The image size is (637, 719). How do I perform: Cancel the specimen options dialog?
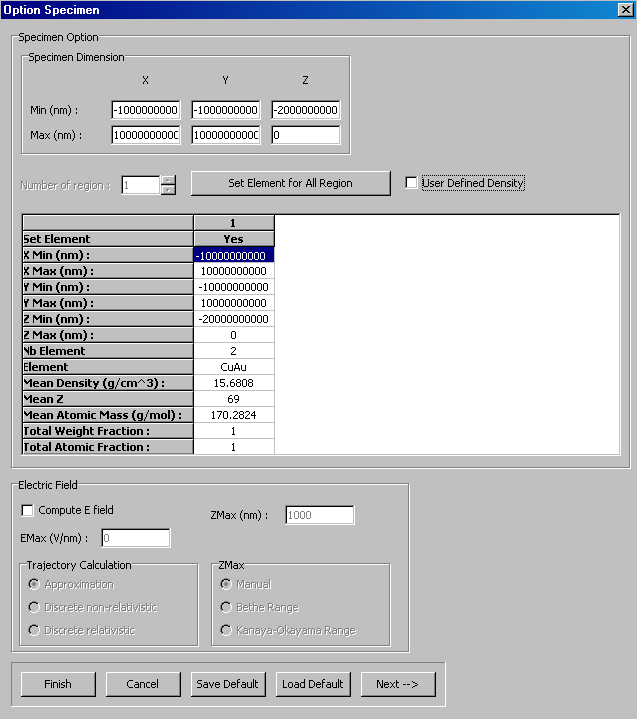point(143,684)
